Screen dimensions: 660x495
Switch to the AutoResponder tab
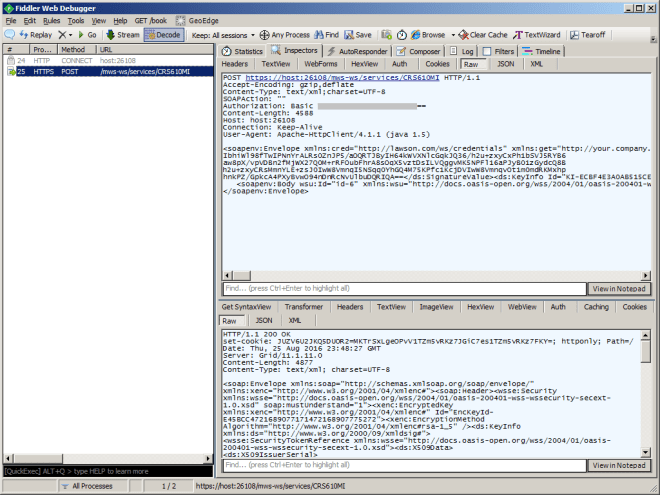click(360, 50)
